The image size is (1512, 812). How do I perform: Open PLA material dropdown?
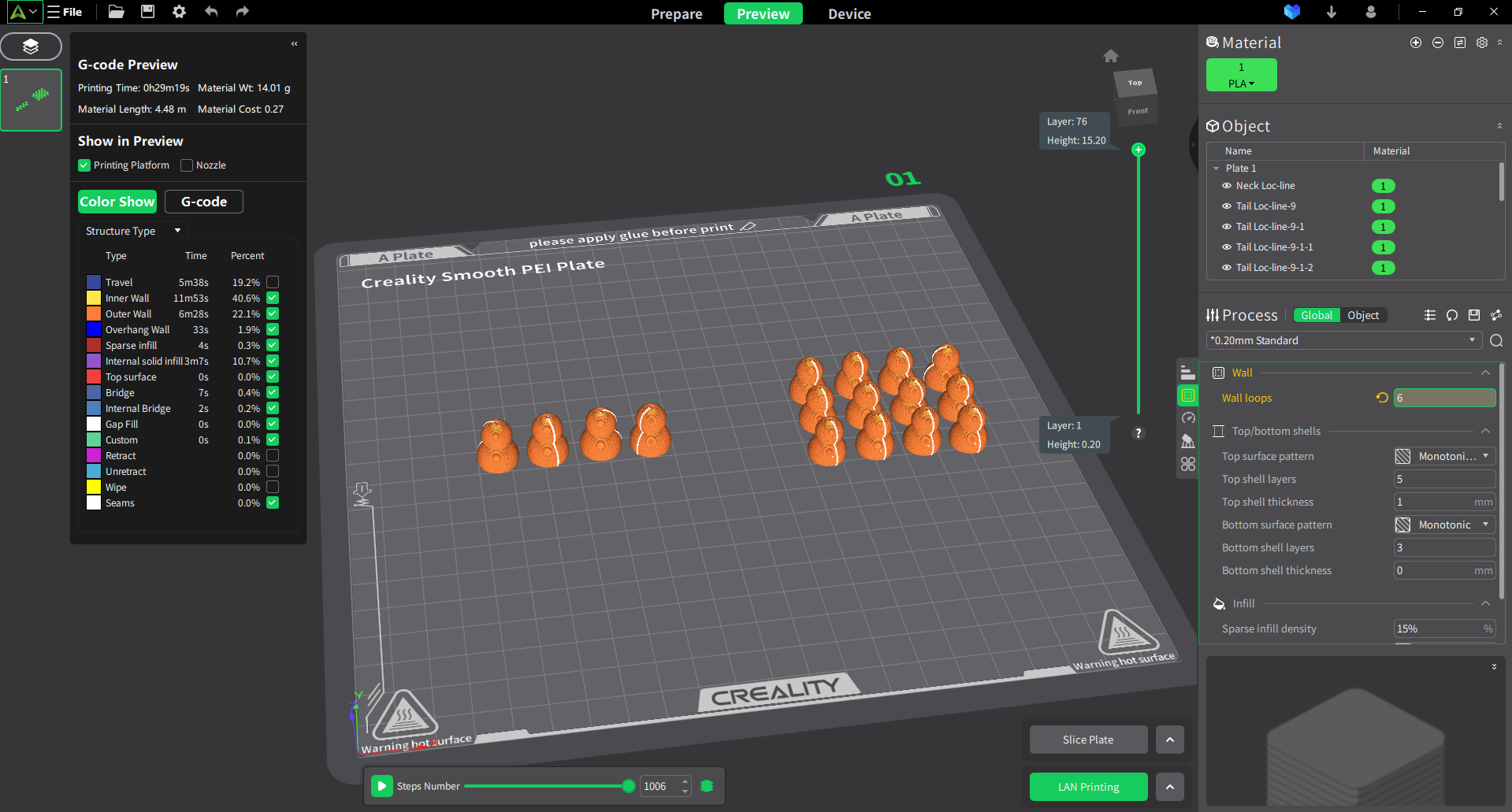click(x=1241, y=83)
